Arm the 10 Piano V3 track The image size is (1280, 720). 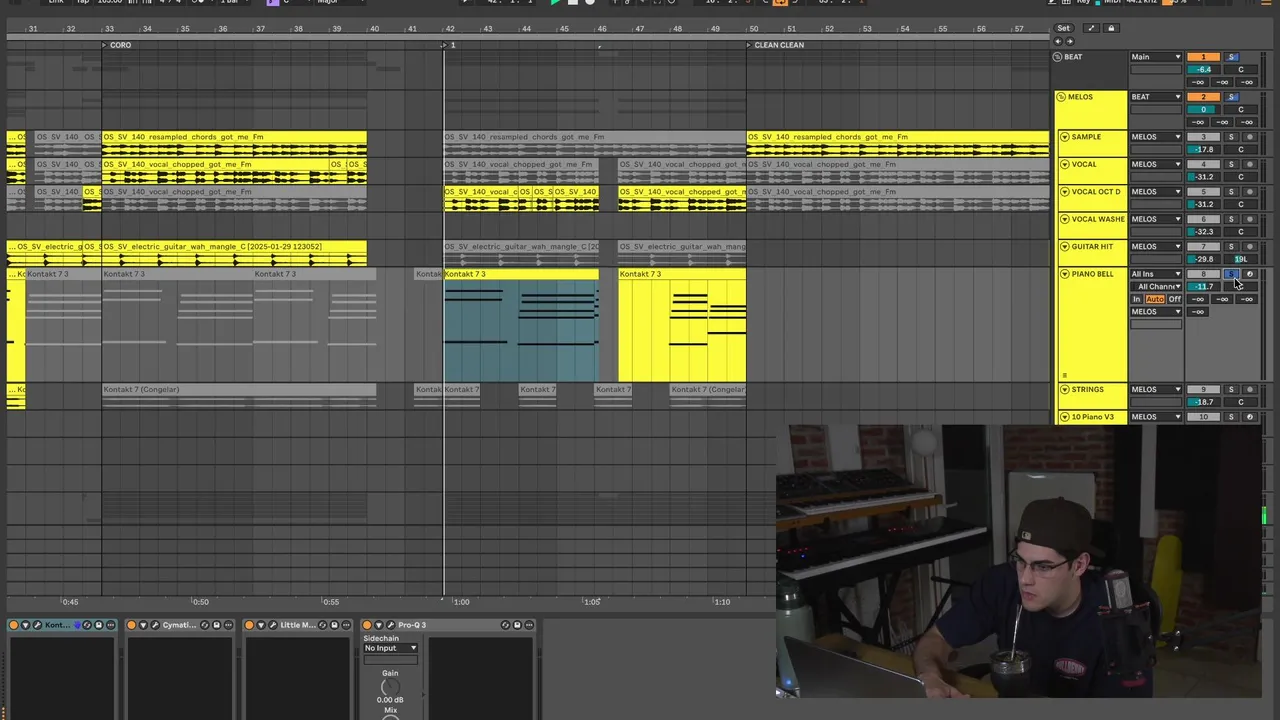(1249, 417)
